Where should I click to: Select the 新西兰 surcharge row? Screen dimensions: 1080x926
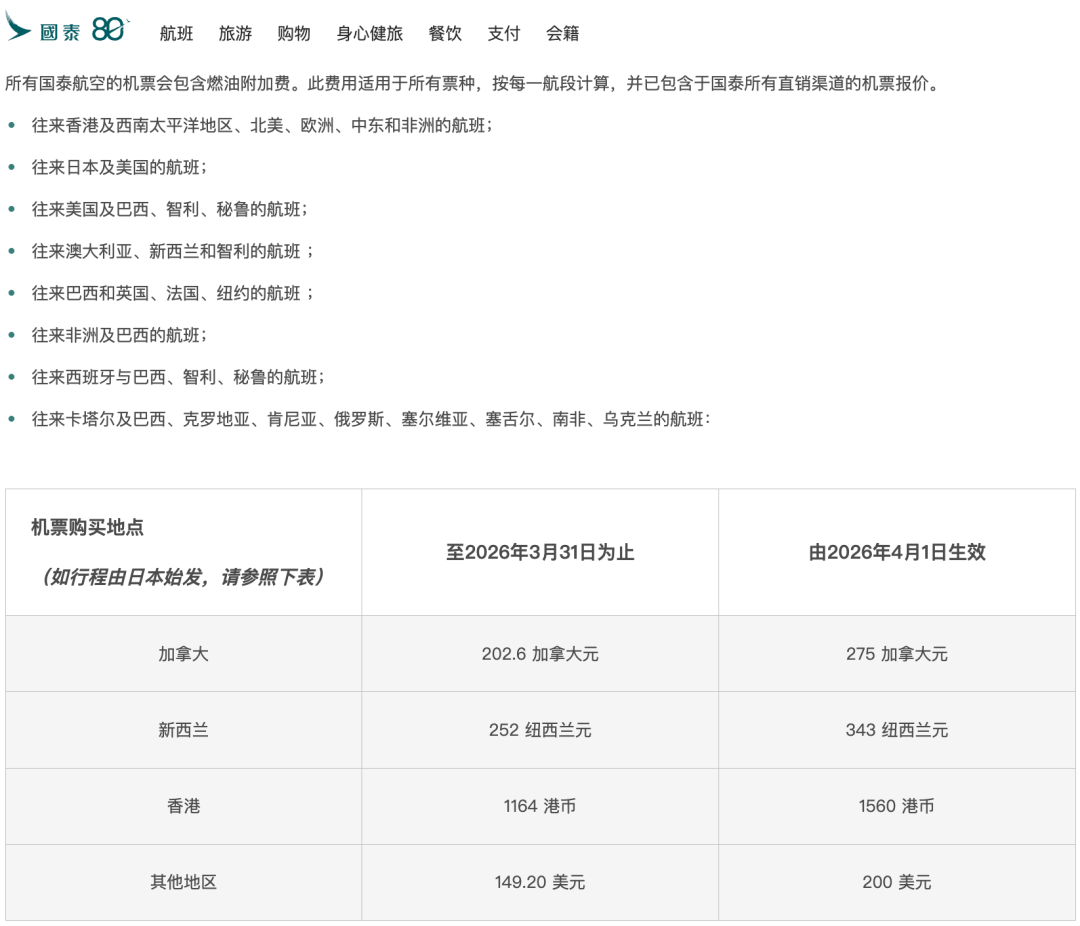point(184,730)
